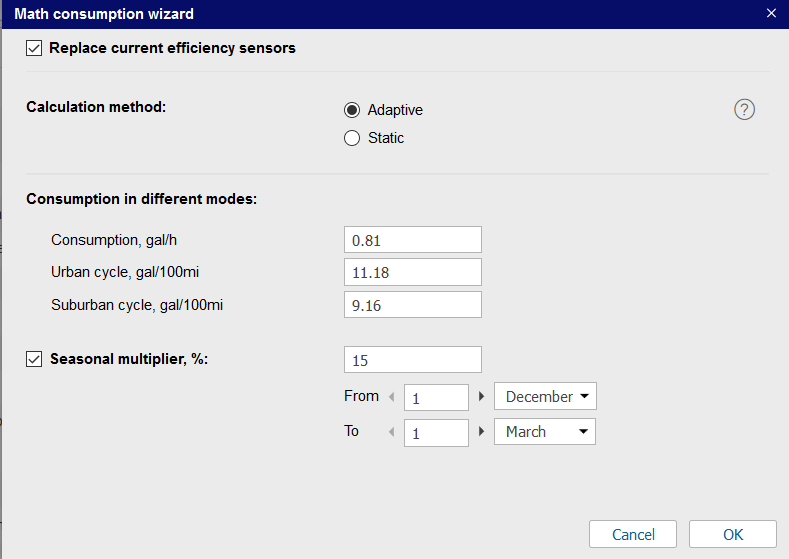Click the Urban cycle value field
Image resolution: width=789 pixels, height=559 pixels.
point(412,272)
